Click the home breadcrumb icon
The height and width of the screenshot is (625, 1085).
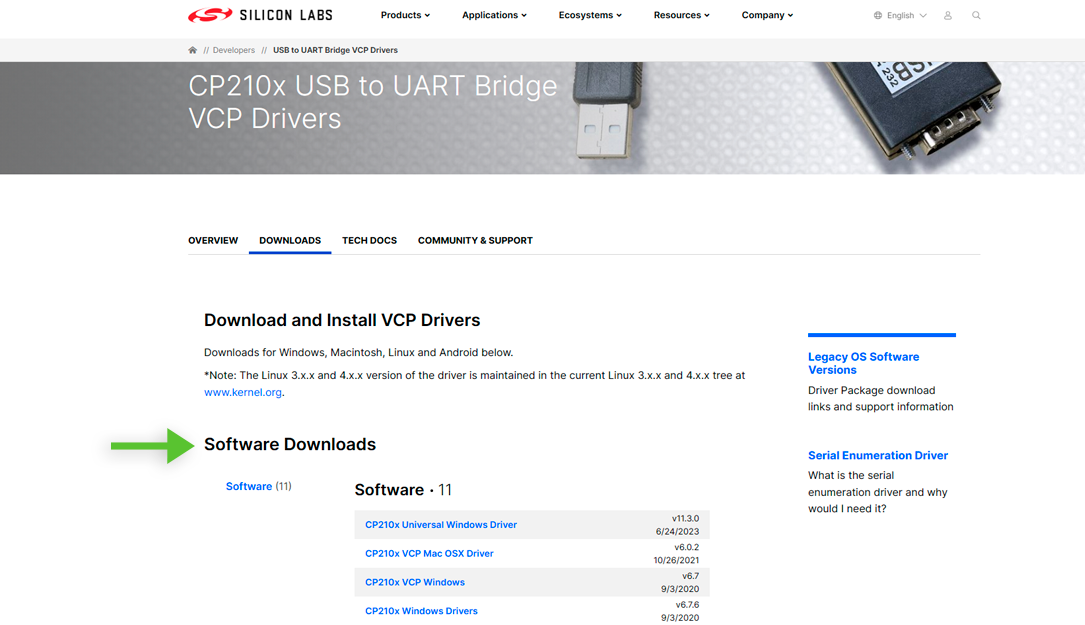click(192, 50)
